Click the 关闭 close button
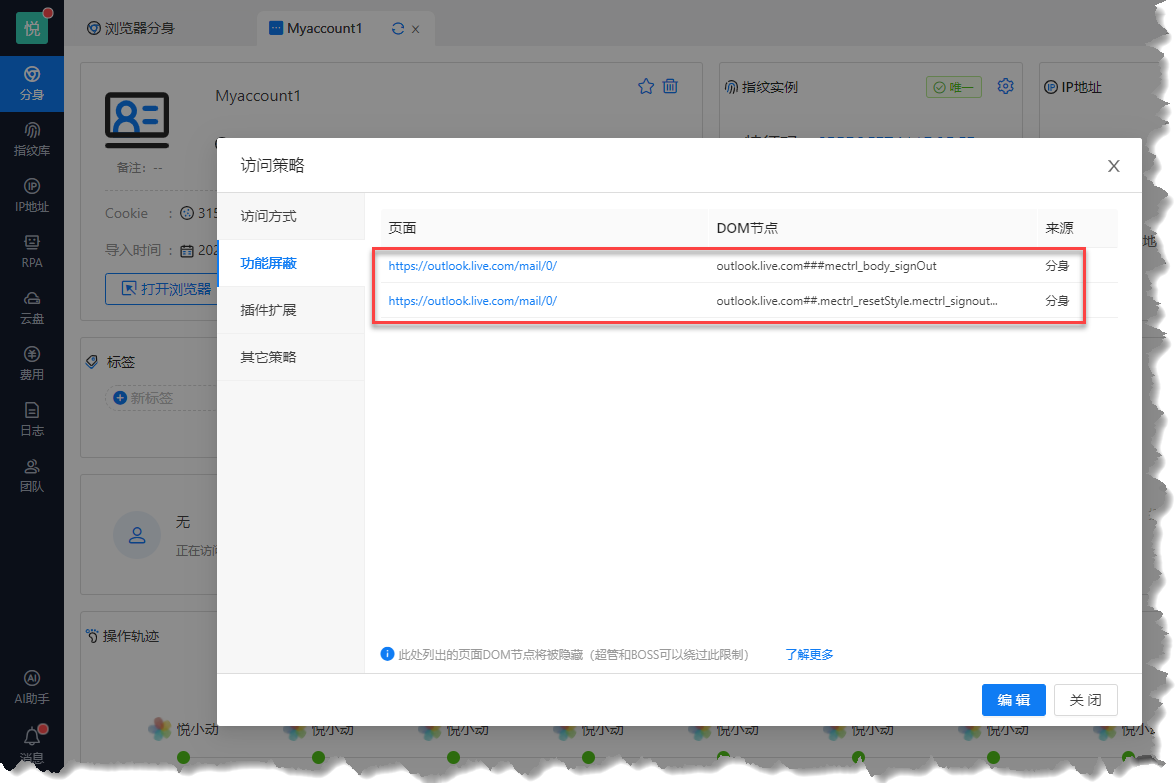Image resolution: width=1175 pixels, height=783 pixels. pos(1086,700)
